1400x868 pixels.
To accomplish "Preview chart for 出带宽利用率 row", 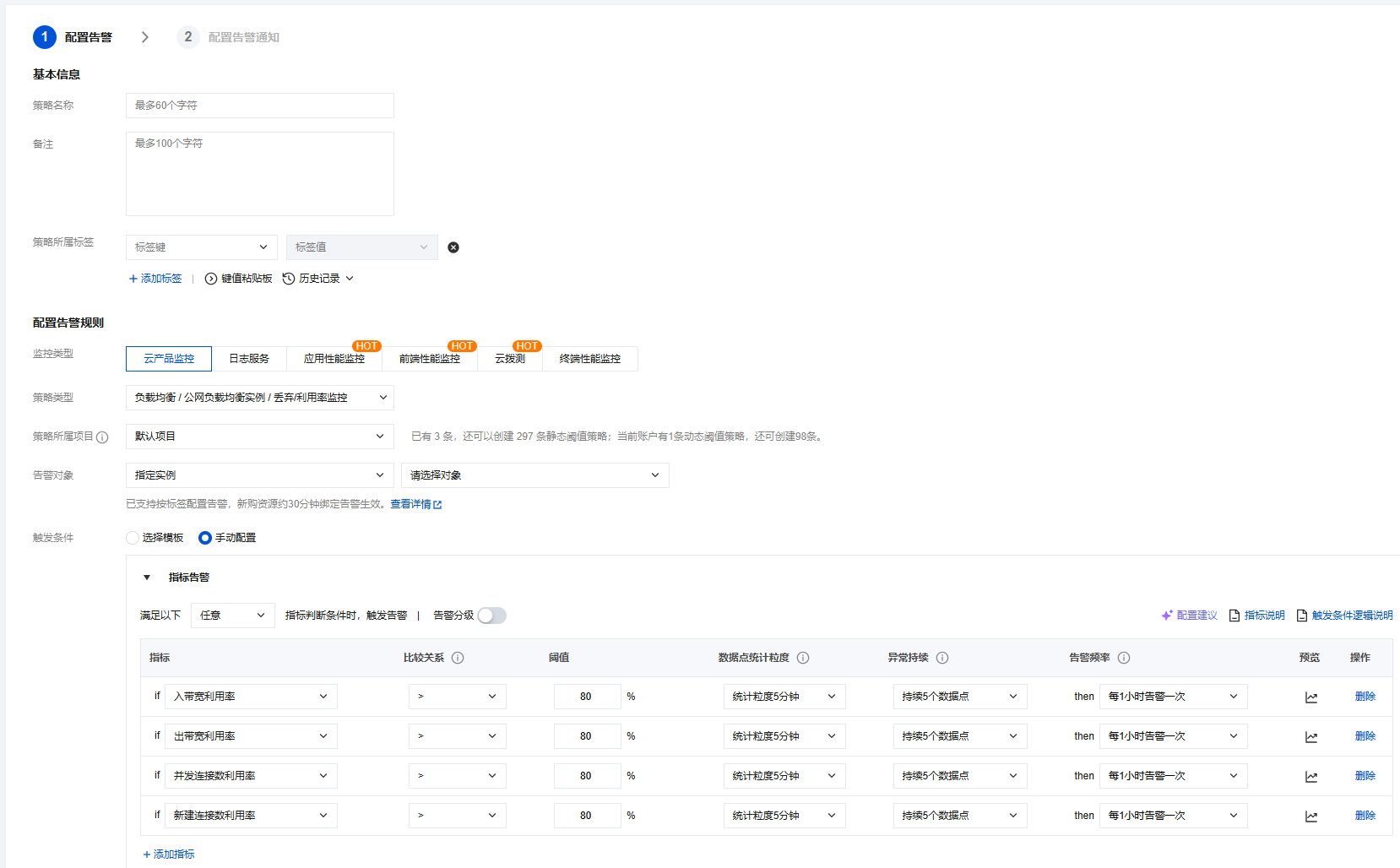I will pos(1311,737).
